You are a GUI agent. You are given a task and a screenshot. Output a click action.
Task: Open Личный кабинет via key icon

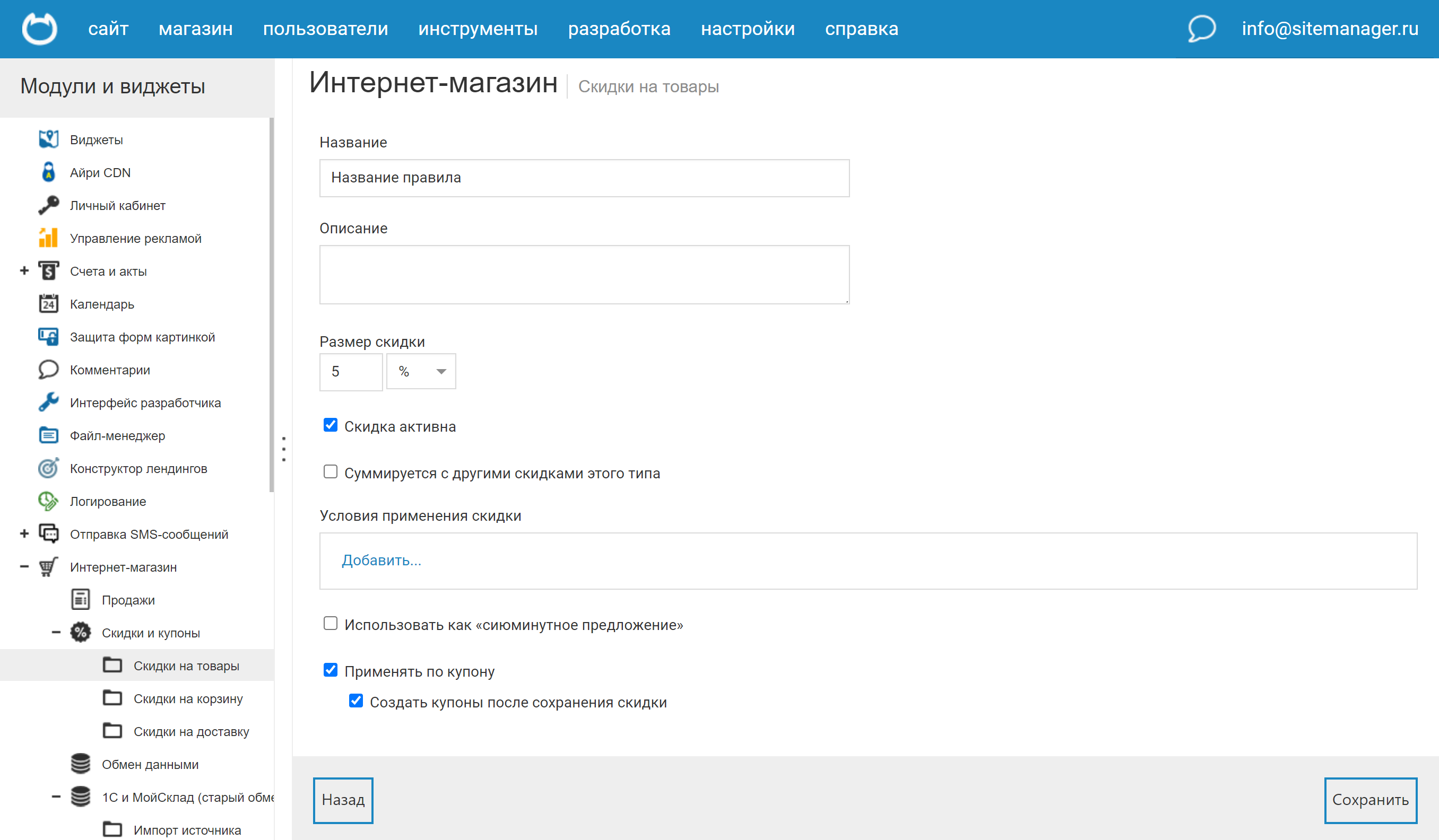click(48, 205)
